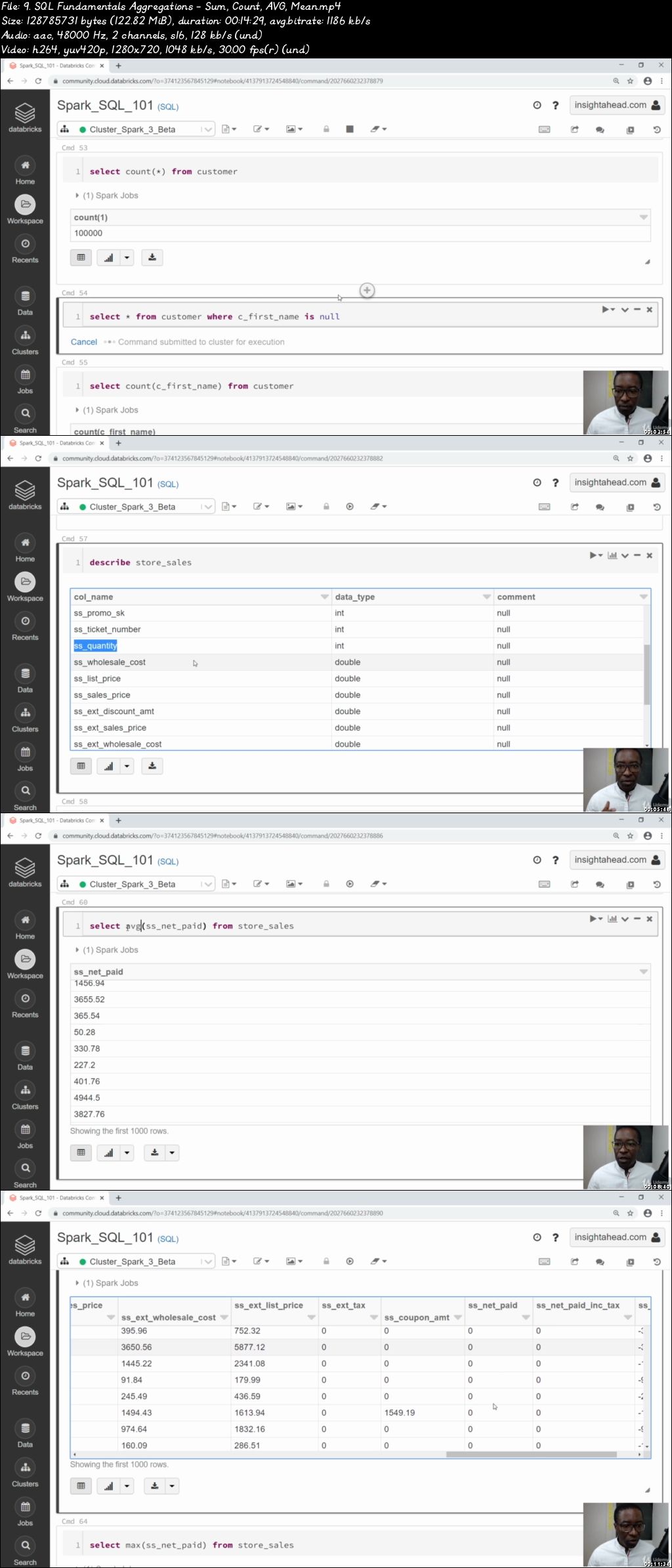672x1568 pixels.
Task: Click the 1549.19 coupon amount cell
Action: tap(400, 1412)
